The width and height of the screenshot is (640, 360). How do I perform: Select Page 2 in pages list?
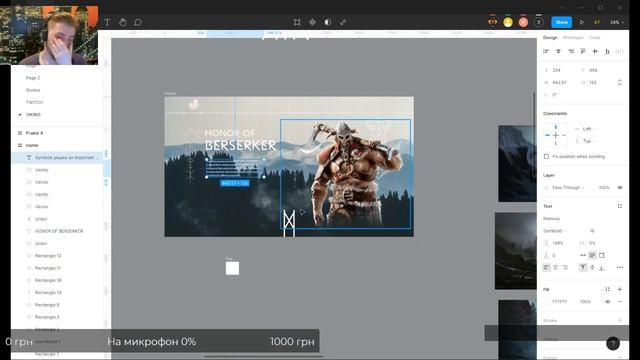[x=33, y=78]
